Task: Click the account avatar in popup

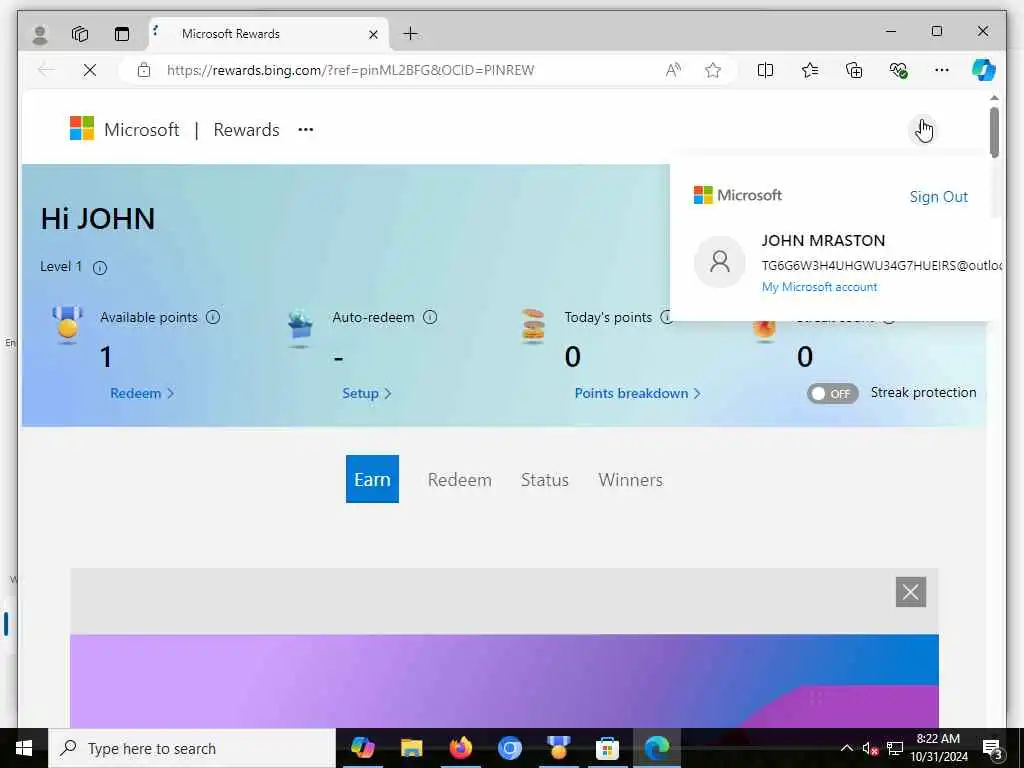Action: 720,262
